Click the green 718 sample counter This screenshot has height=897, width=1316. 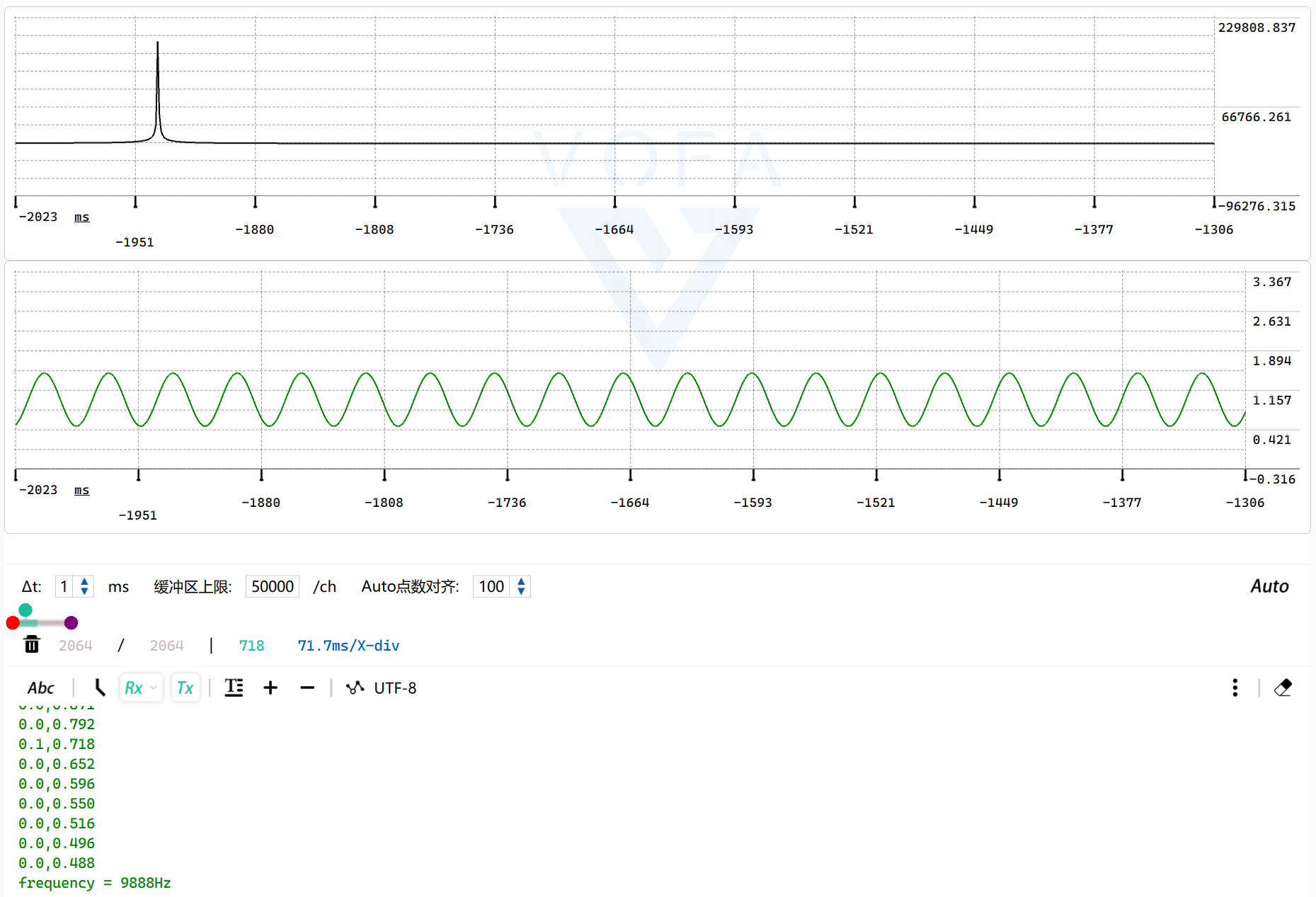point(251,645)
